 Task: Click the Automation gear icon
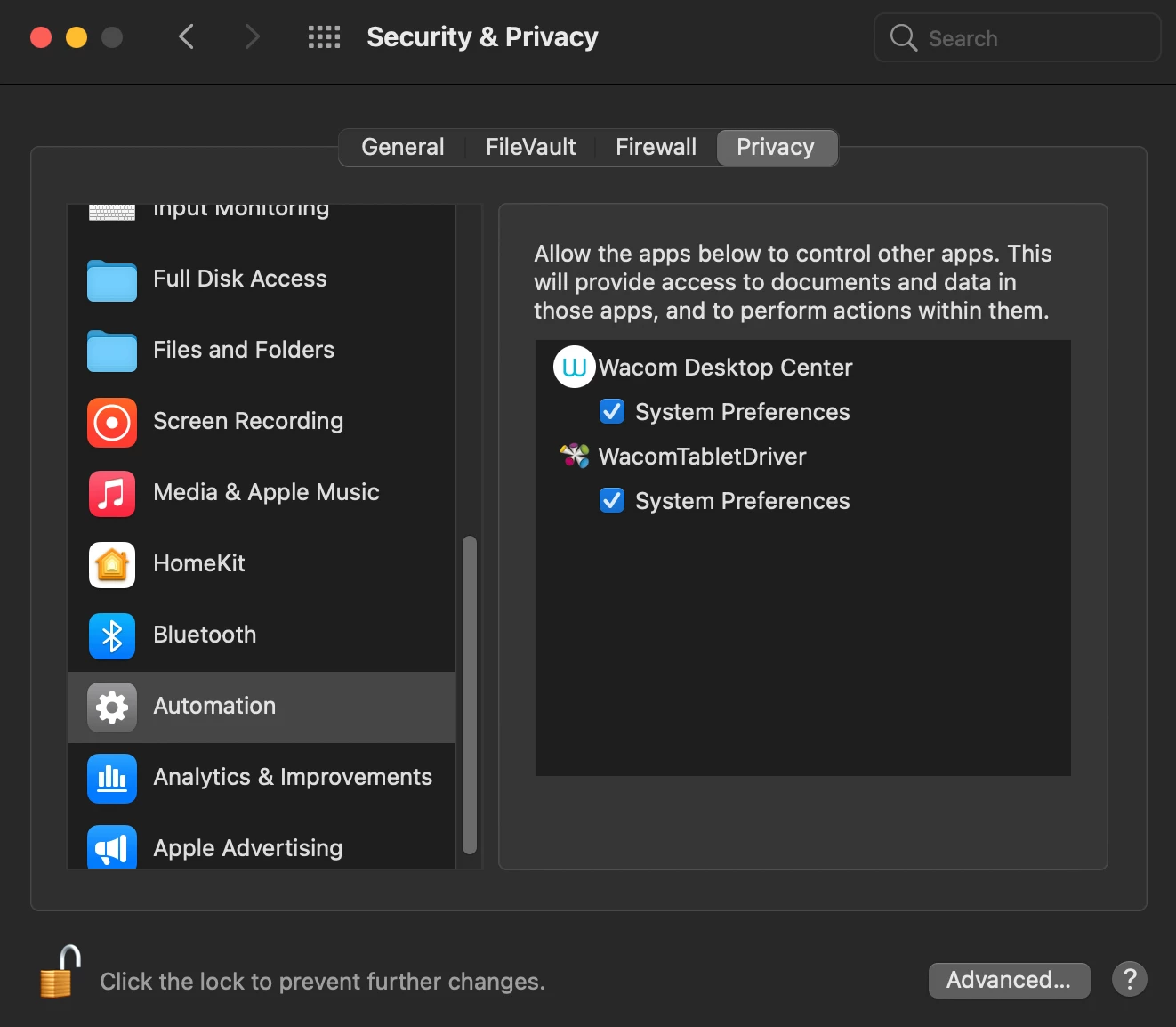[112, 707]
